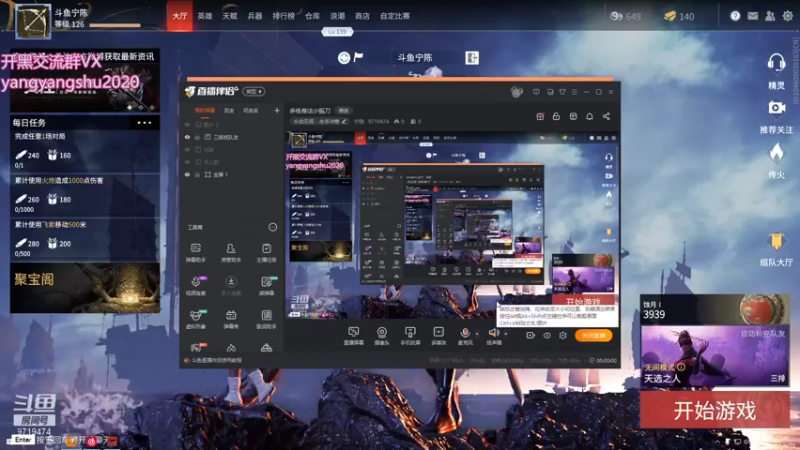This screenshot has width=800, height=450.
Task: Click the level 126 experience bar
Action: [115, 24]
